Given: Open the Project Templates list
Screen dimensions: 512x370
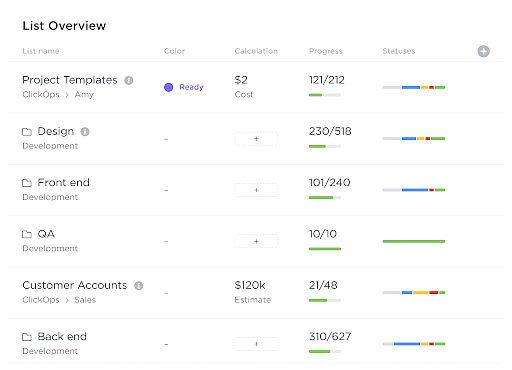Looking at the screenshot, I should (x=70, y=80).
